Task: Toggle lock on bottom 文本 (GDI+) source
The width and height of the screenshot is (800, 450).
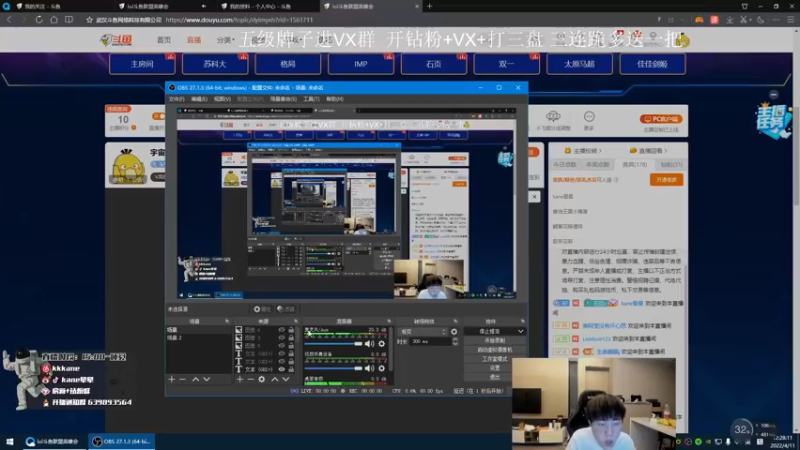Action: (x=291, y=369)
